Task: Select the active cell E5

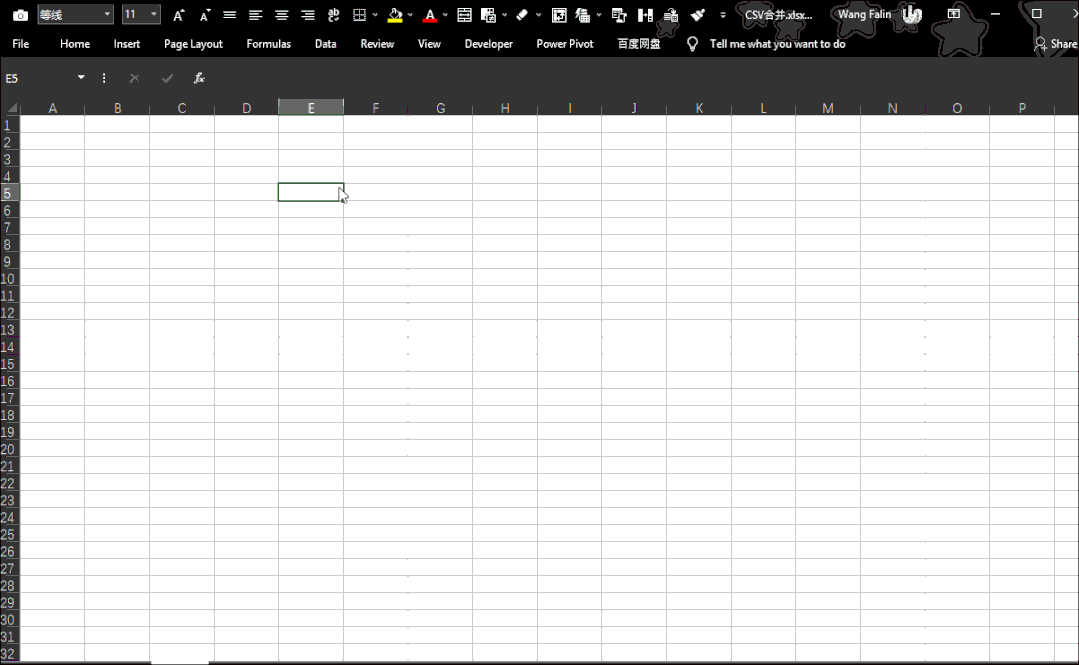Action: pyautogui.click(x=311, y=193)
